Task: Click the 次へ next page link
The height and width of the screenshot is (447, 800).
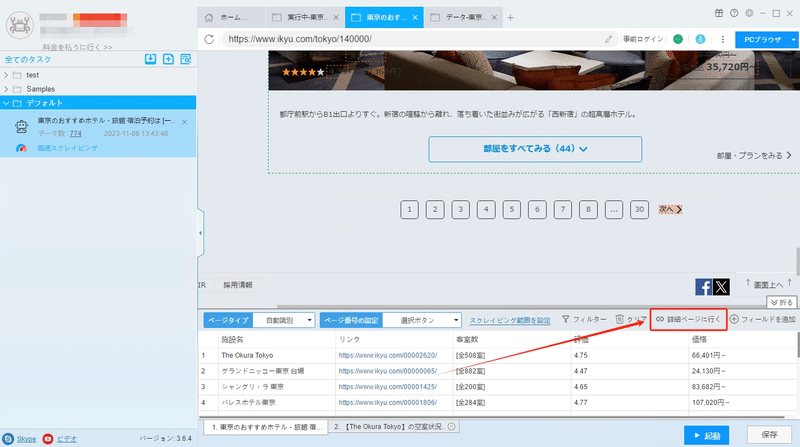Action: click(x=670, y=209)
